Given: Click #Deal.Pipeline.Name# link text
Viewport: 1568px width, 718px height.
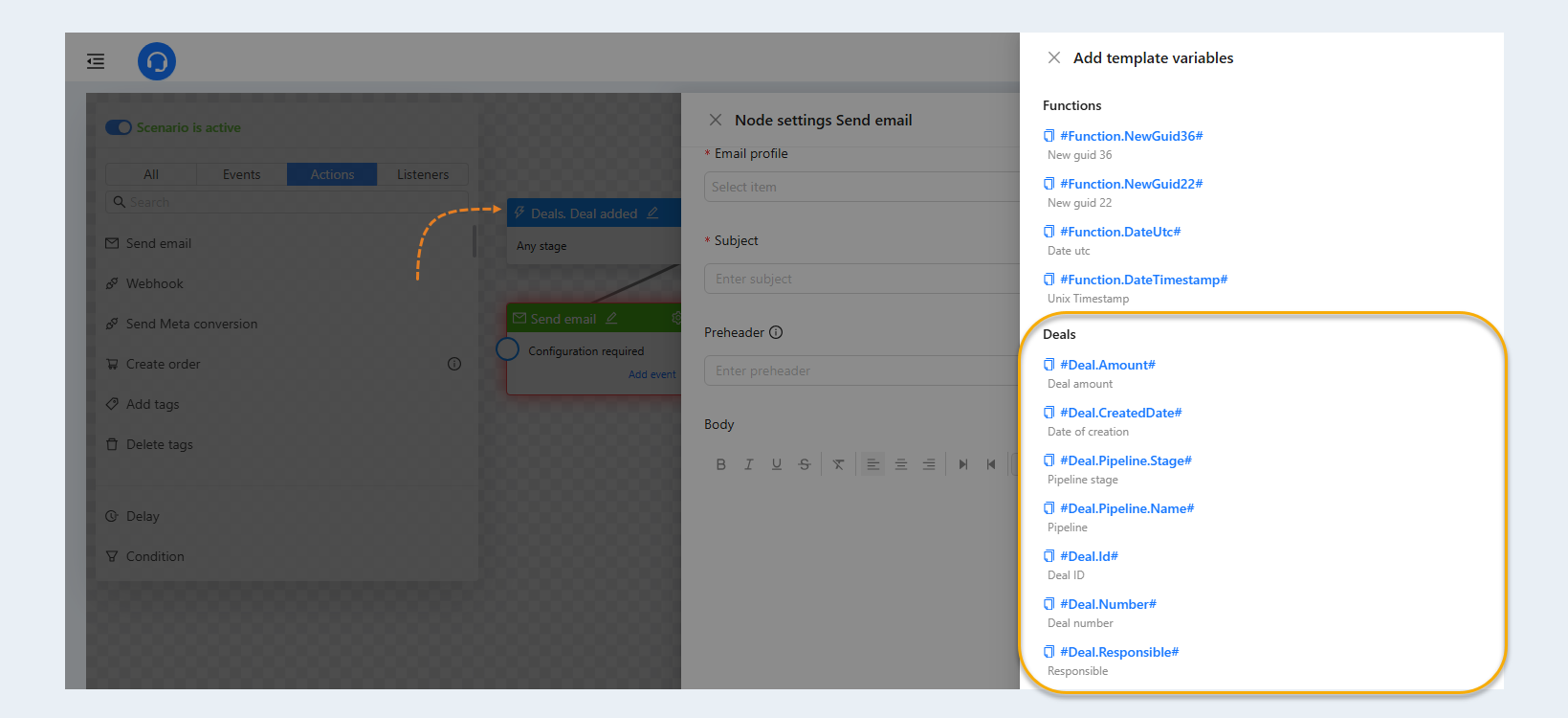Looking at the screenshot, I should point(1127,508).
